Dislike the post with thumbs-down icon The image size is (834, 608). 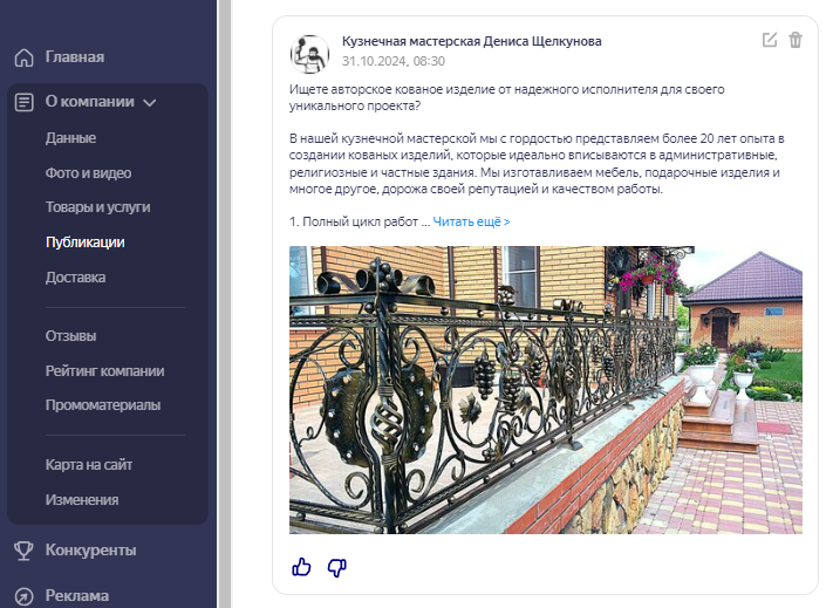(x=337, y=568)
